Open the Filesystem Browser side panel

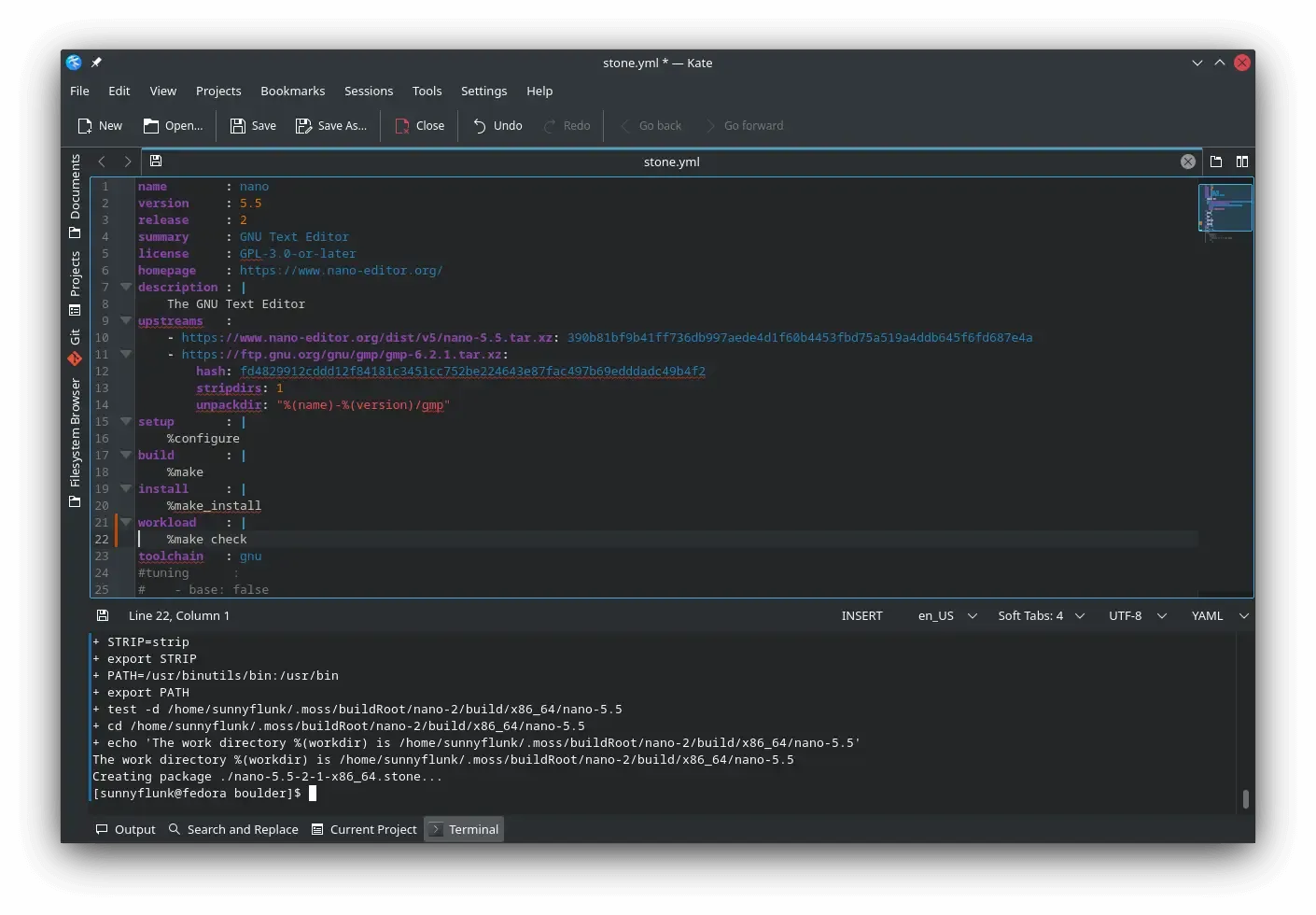(75, 443)
